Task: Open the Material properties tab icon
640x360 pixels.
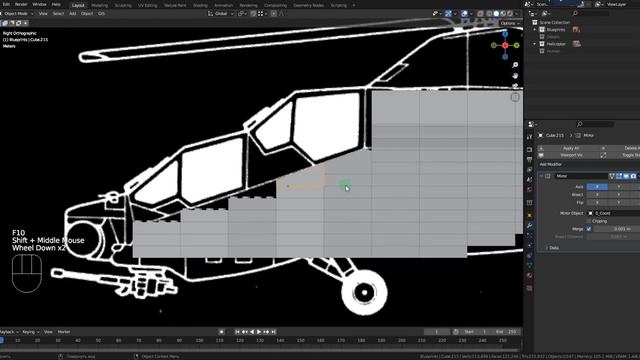Action: point(529,276)
